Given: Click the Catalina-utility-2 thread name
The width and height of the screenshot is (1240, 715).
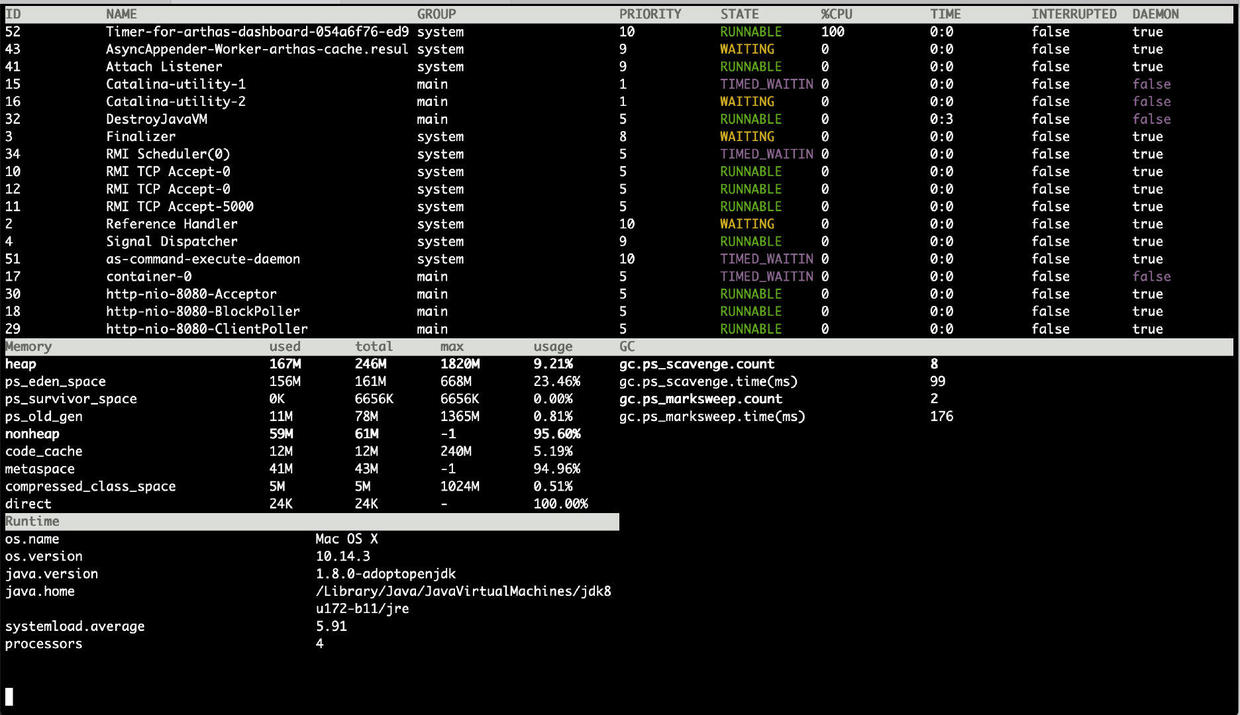Looking at the screenshot, I should point(176,101).
